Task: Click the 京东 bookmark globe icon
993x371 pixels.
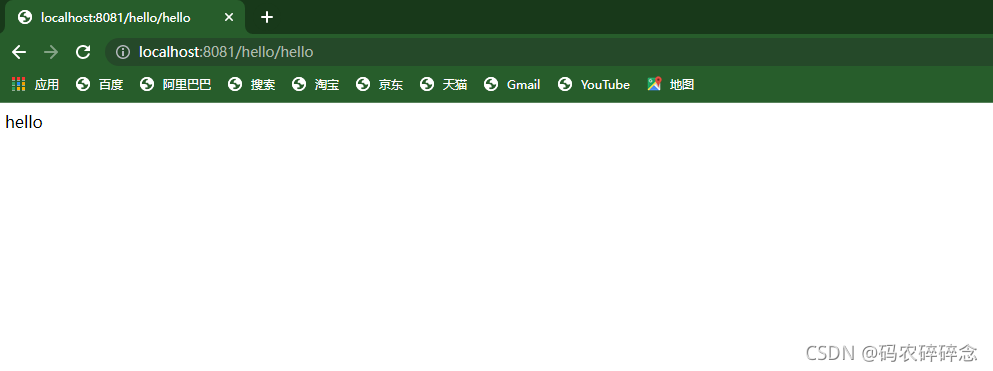Action: [x=363, y=84]
